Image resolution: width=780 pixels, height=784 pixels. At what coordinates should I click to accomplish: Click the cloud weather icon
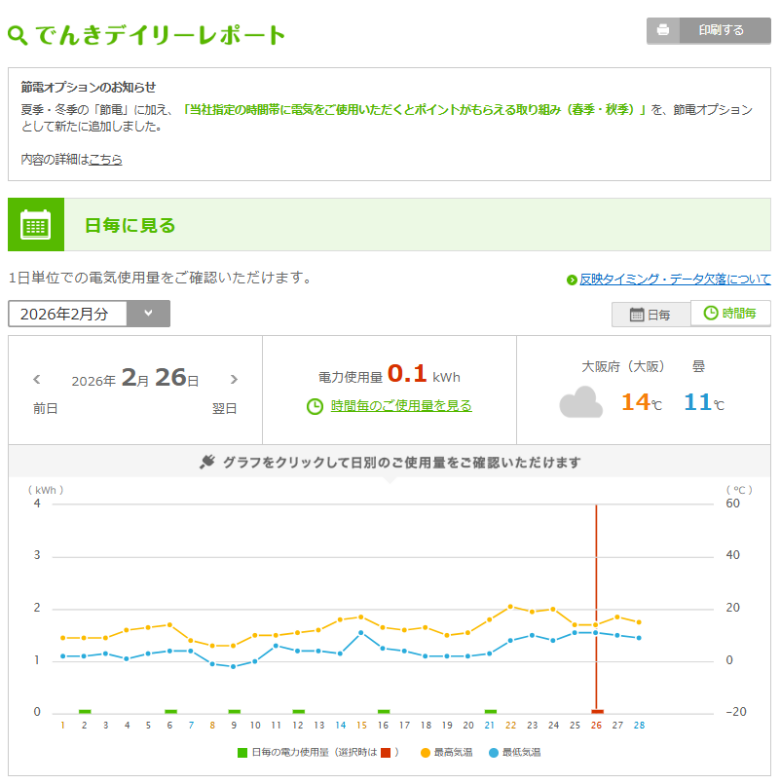580,402
